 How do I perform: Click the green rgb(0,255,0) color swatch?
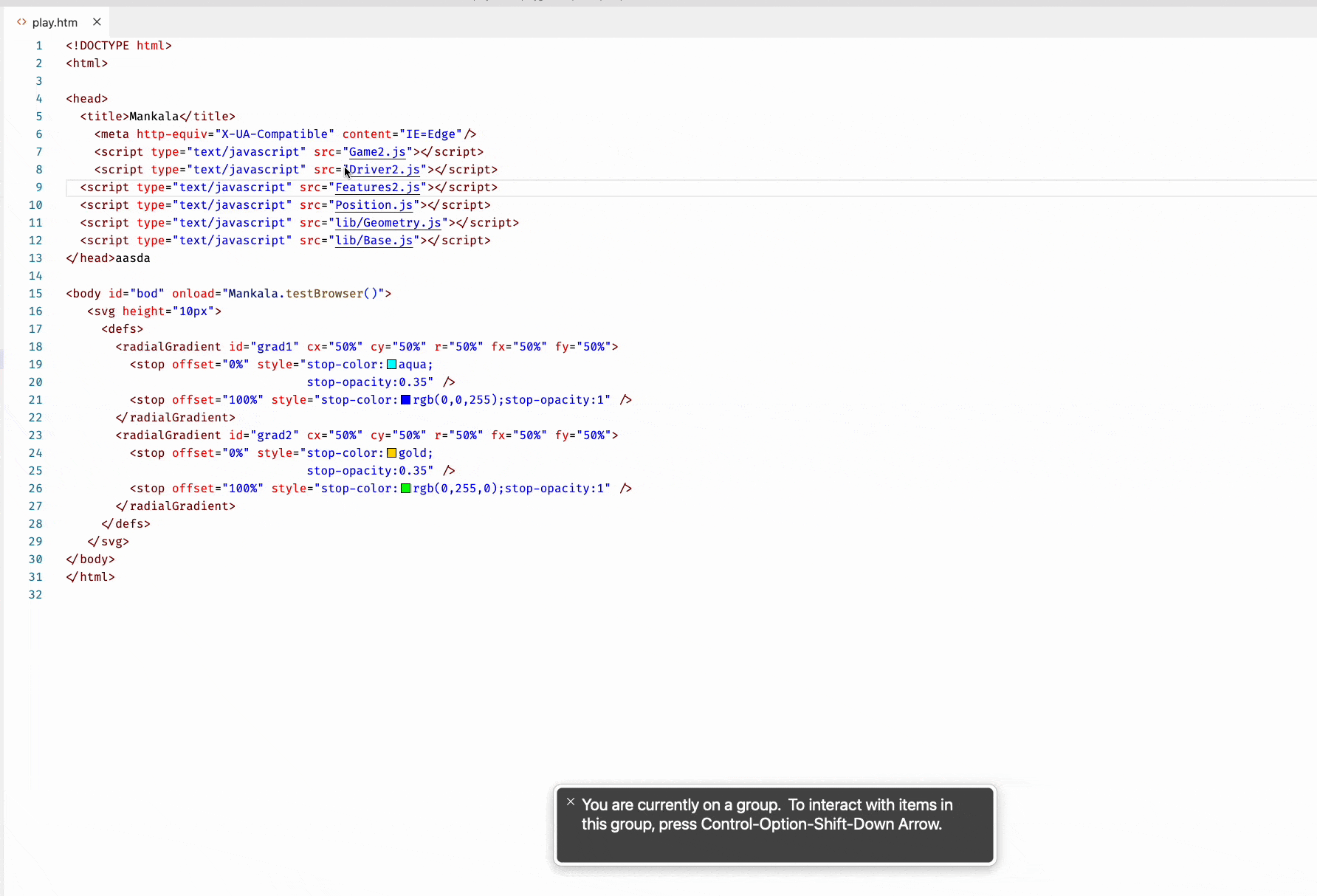click(x=406, y=488)
